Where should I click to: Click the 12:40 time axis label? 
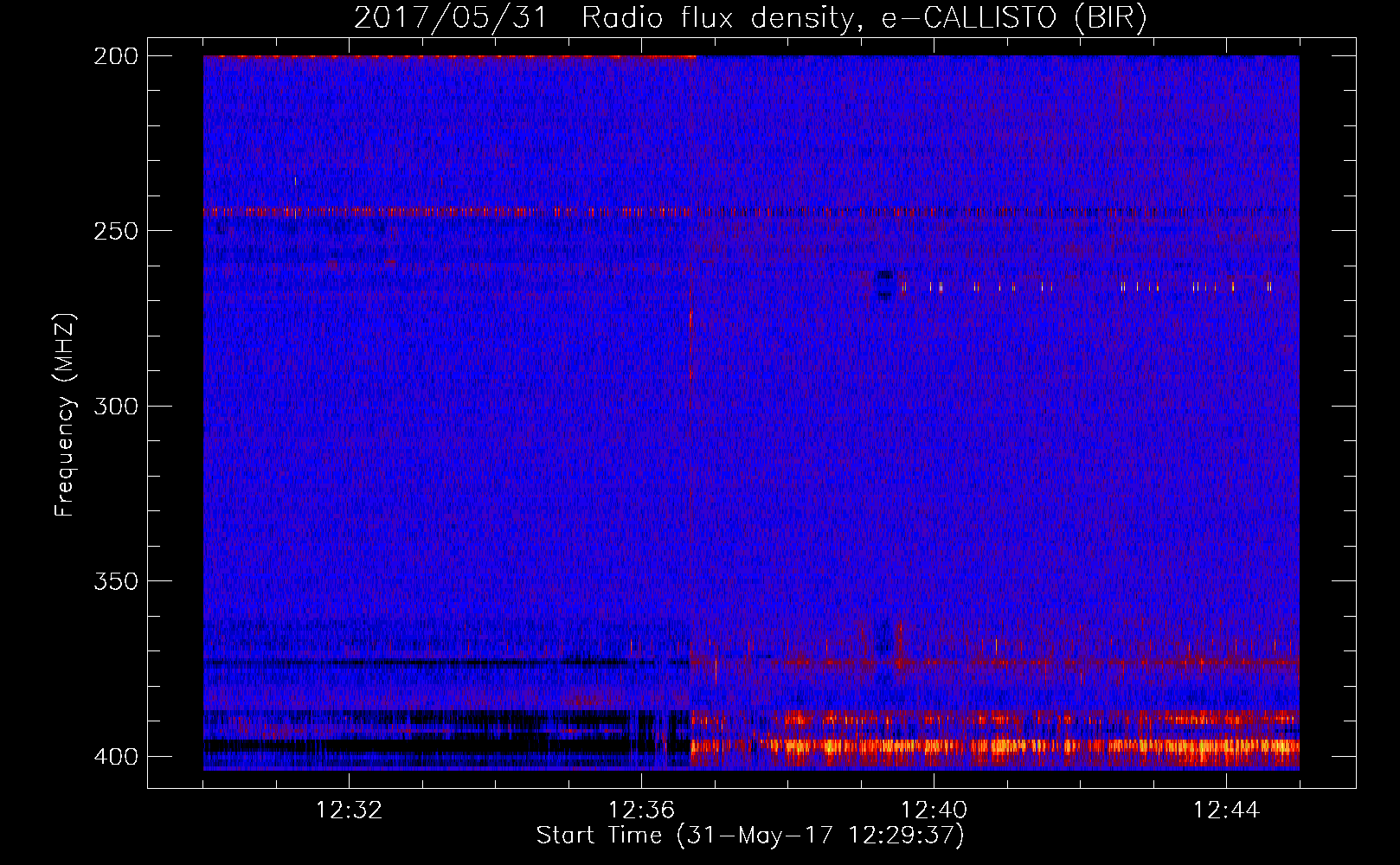point(934,810)
